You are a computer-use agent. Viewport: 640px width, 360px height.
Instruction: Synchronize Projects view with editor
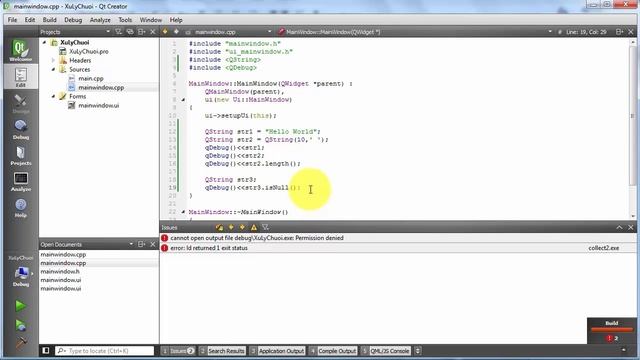pyautogui.click(x=130, y=32)
